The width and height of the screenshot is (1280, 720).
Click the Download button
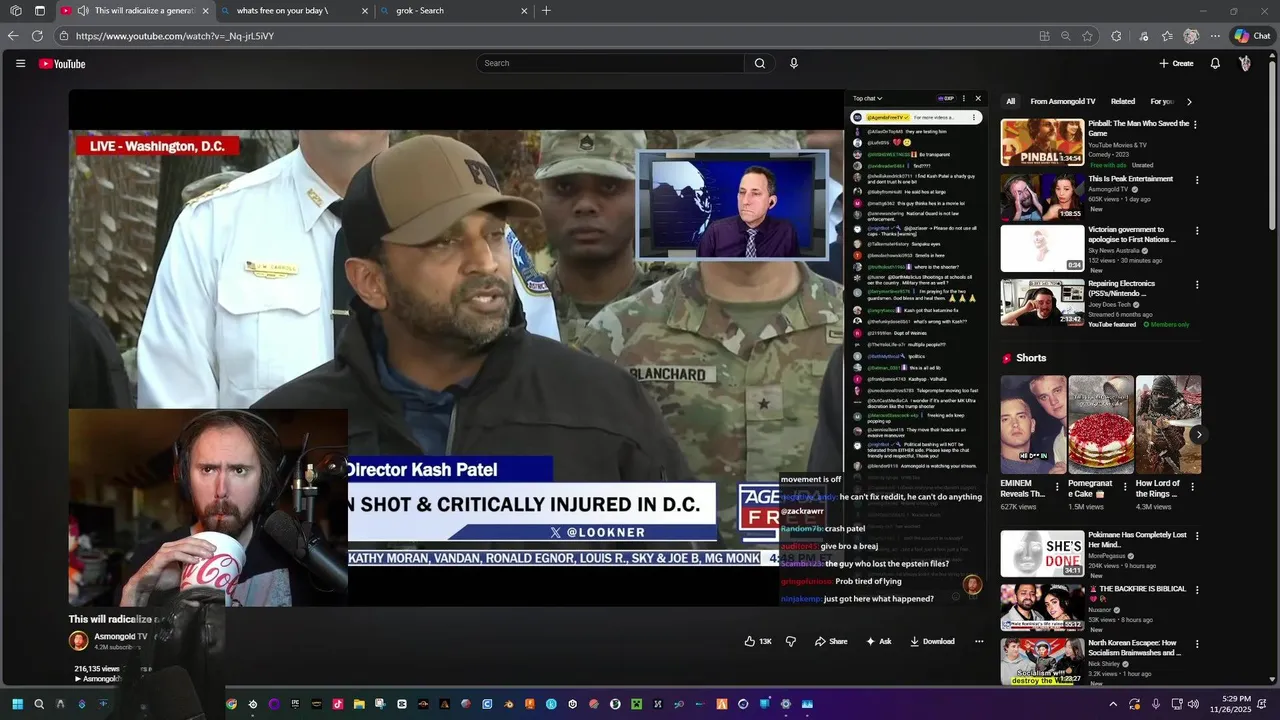click(x=932, y=641)
